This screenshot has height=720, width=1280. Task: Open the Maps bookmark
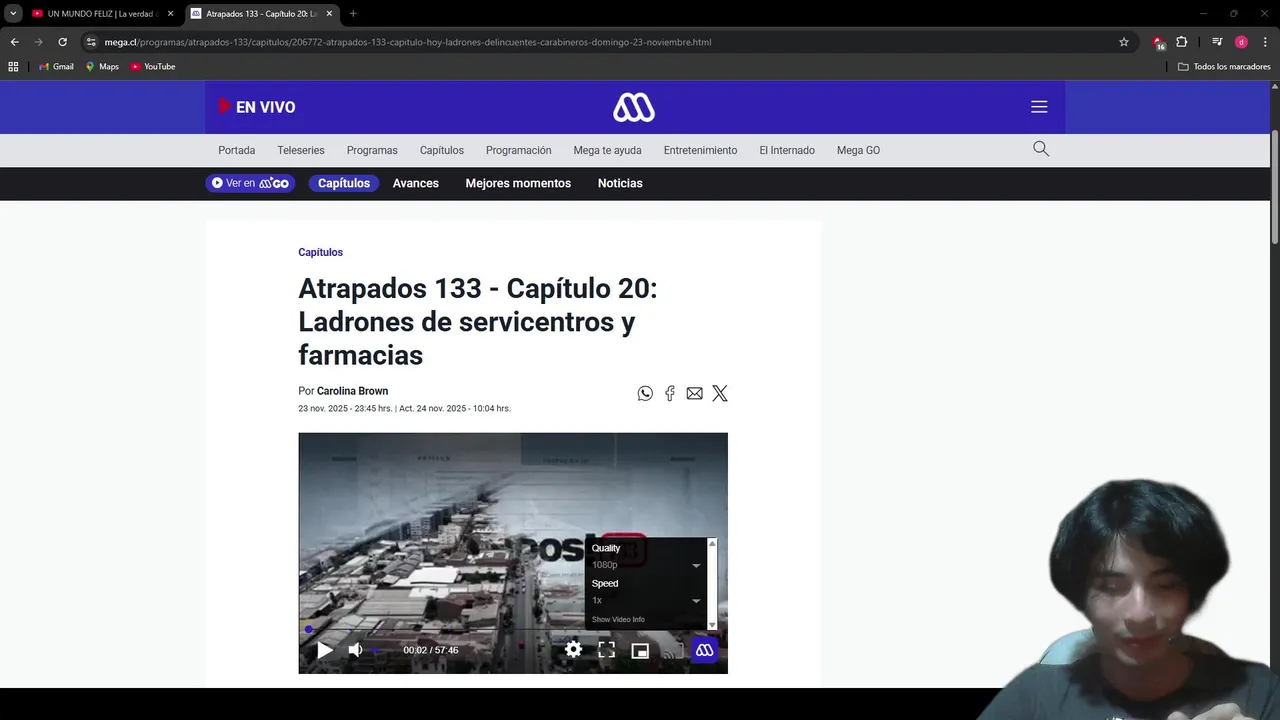[102, 67]
